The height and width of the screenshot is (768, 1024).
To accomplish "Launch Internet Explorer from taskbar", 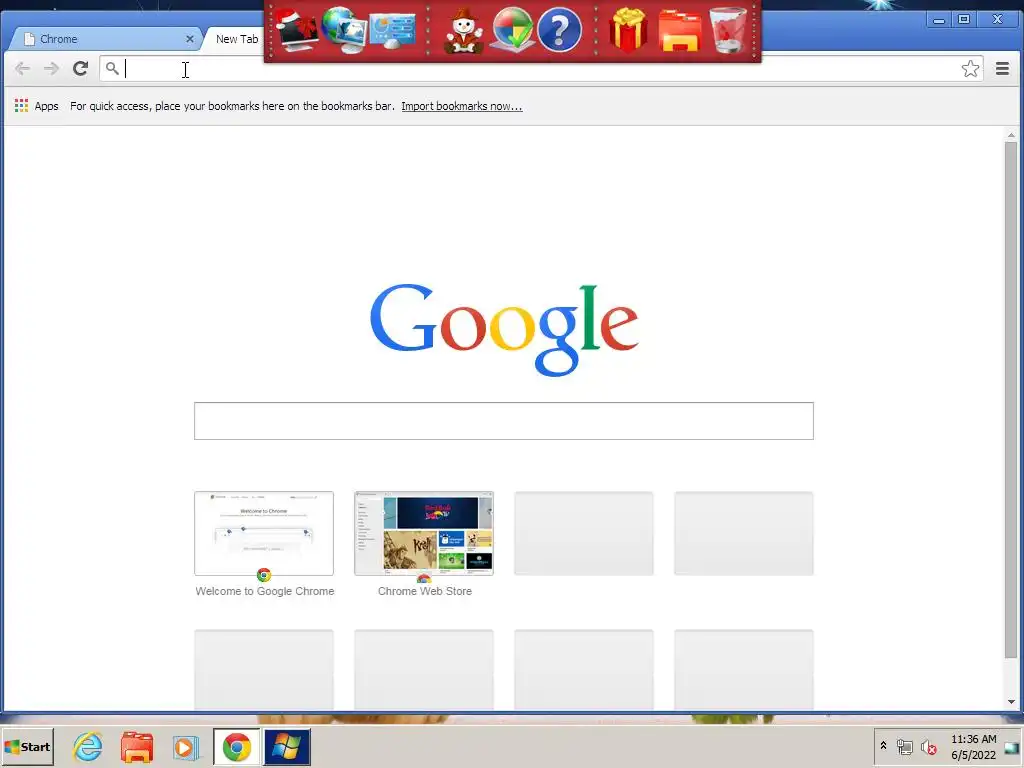I will (88, 746).
